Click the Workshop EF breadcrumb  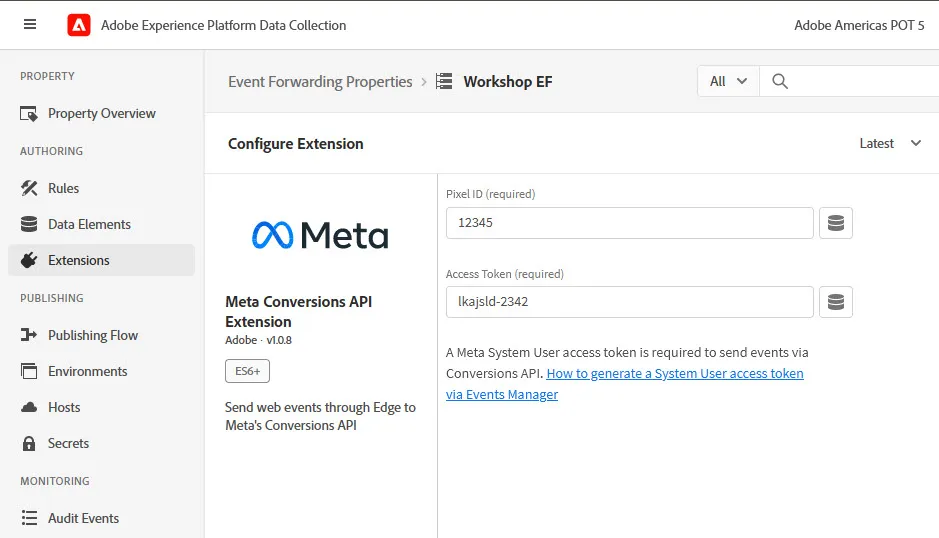click(x=508, y=81)
